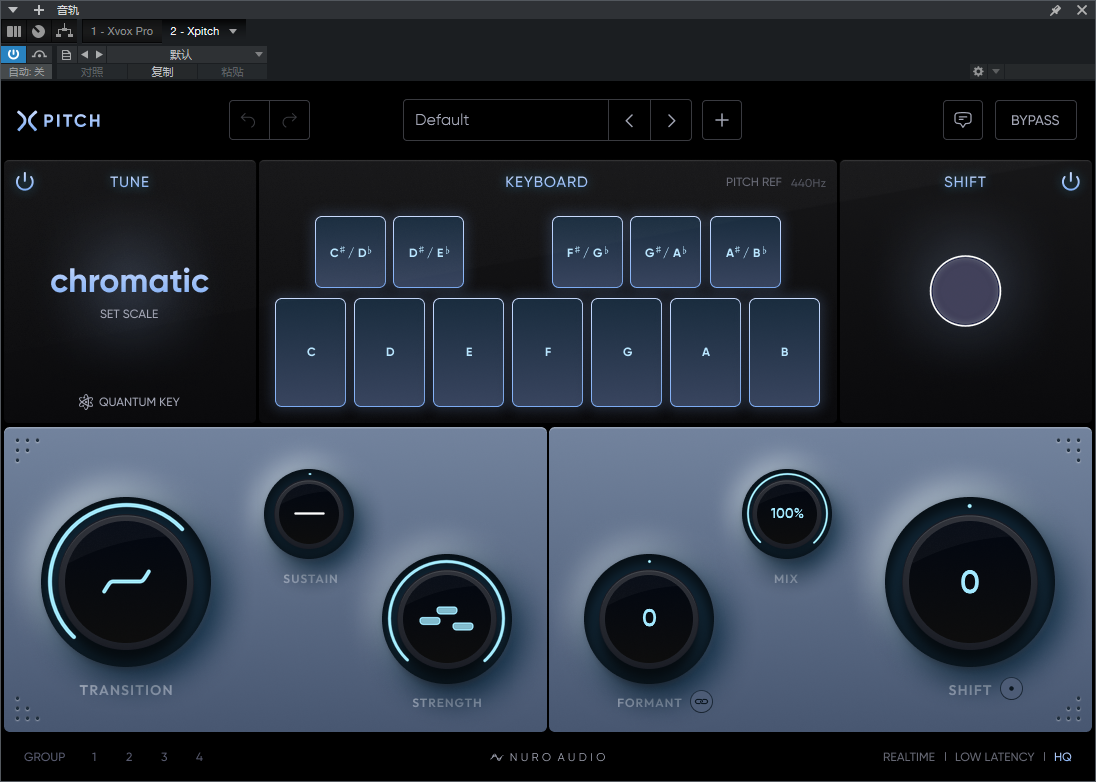
Task: Toggle the D#/Eb keyboard key
Action: coord(428,252)
